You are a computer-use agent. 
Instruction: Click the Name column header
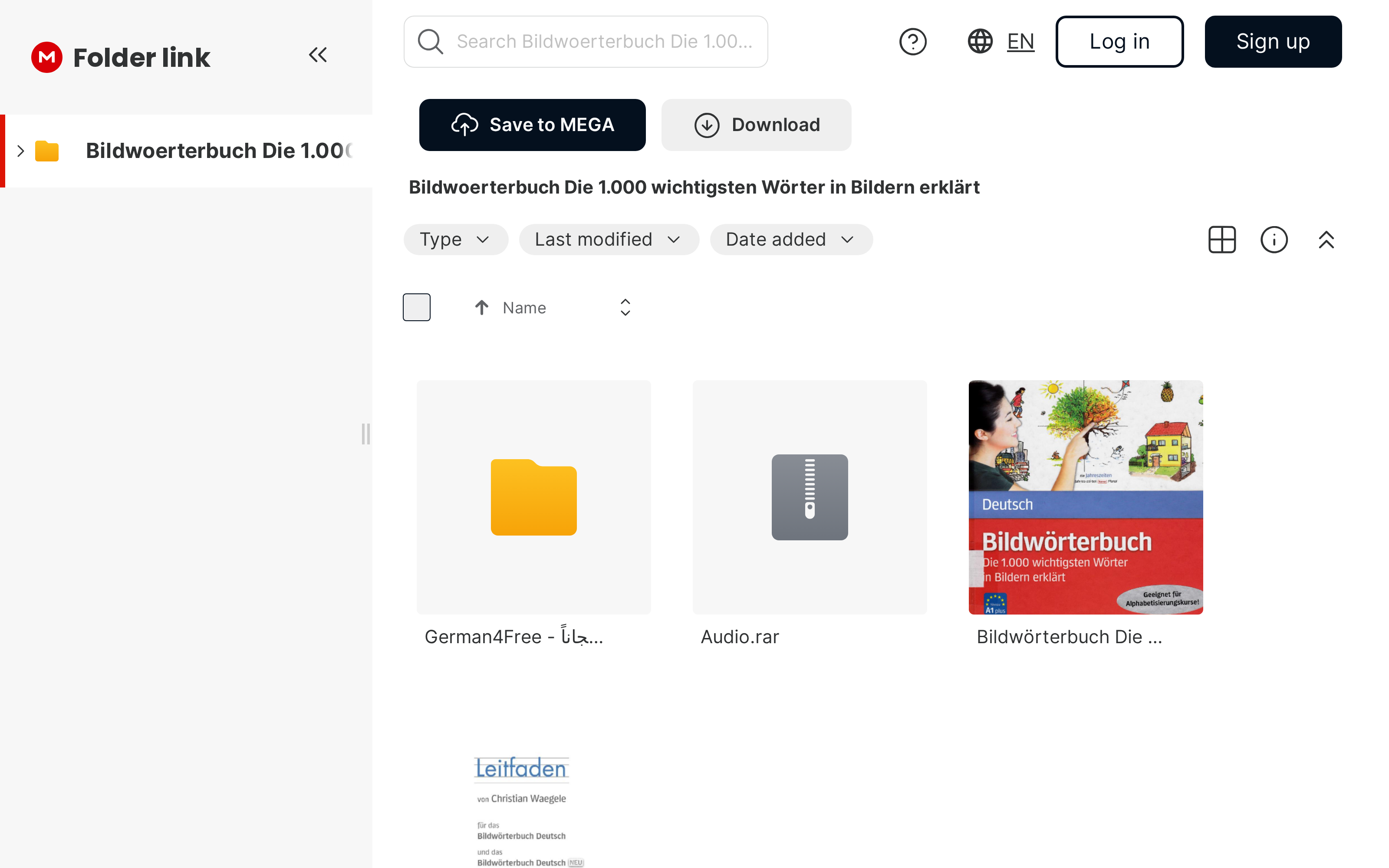[524, 308]
